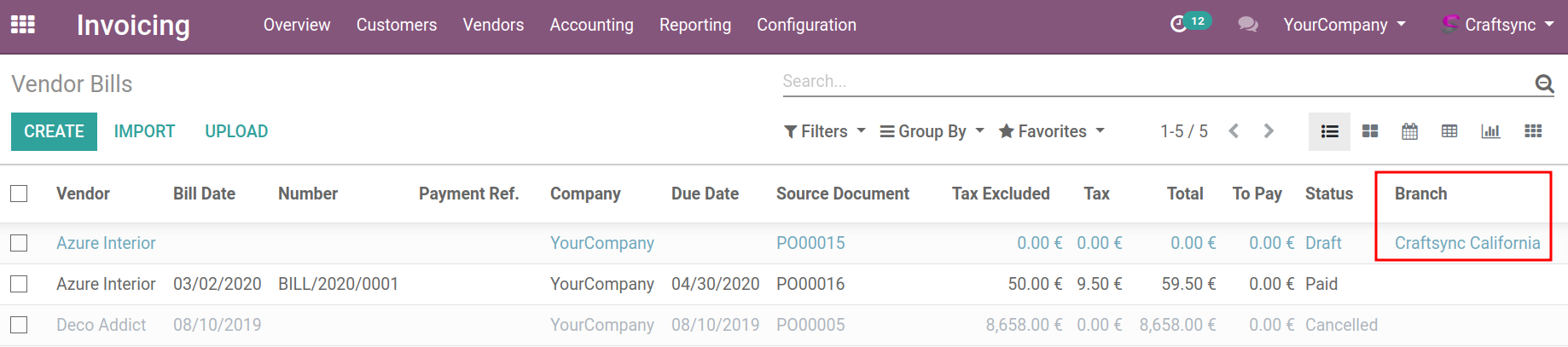Switch to calendar view
Screen dimensions: 1568x347
(1409, 131)
